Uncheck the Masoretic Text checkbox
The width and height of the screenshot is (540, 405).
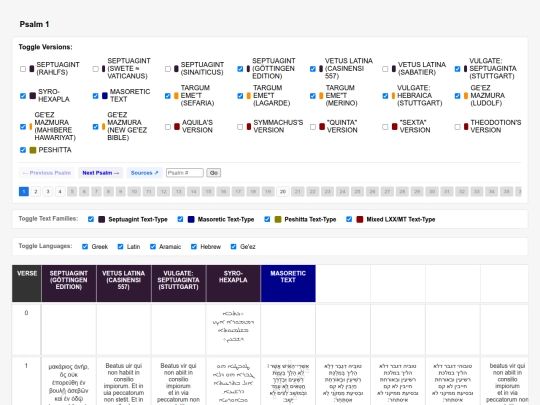point(95,96)
